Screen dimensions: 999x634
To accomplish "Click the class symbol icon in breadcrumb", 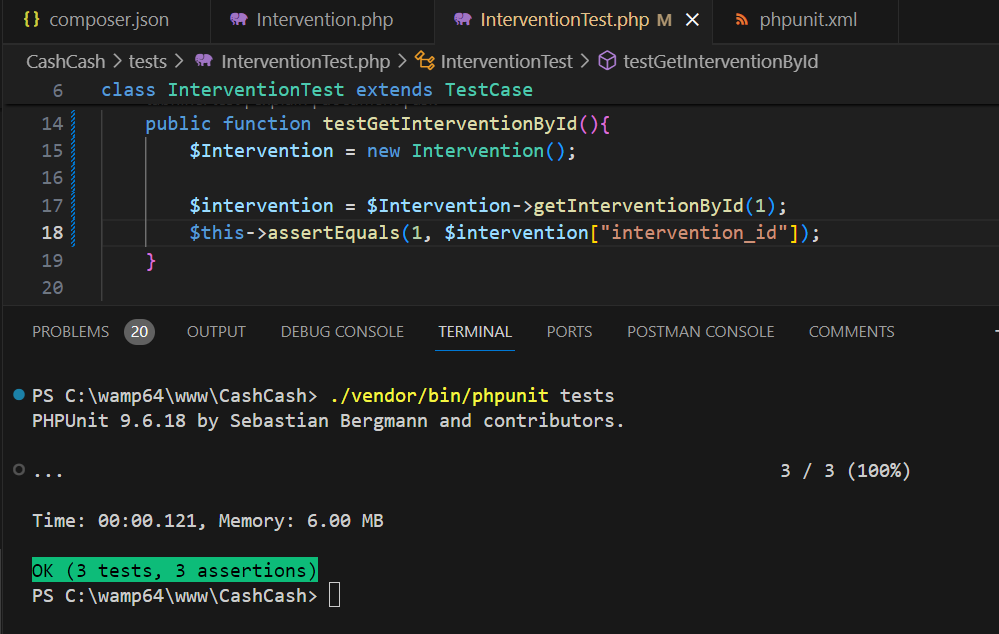I will click(424, 62).
